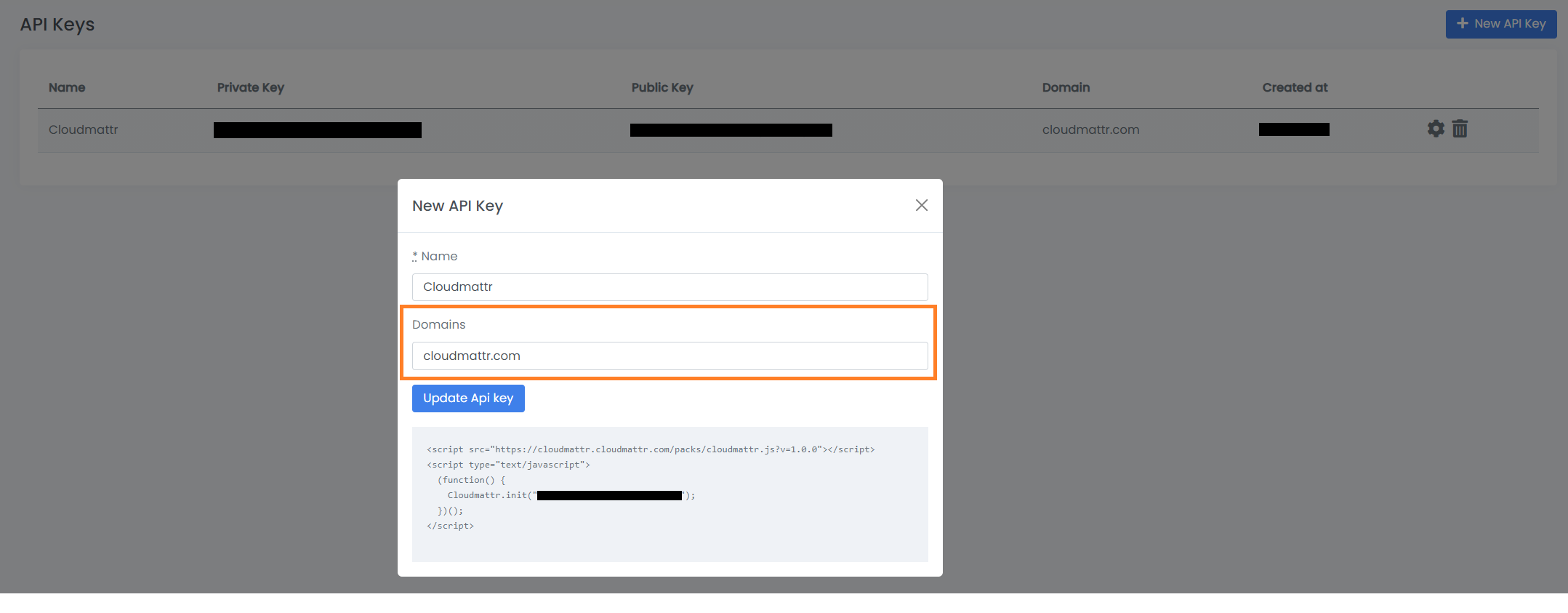1568x613 pixels.
Task: Click the Name field label in dialog
Action: pyautogui.click(x=439, y=256)
